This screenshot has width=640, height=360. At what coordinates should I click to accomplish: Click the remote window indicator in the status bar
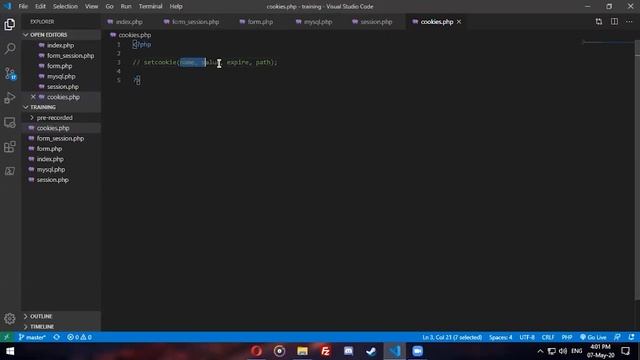[x=7, y=337]
